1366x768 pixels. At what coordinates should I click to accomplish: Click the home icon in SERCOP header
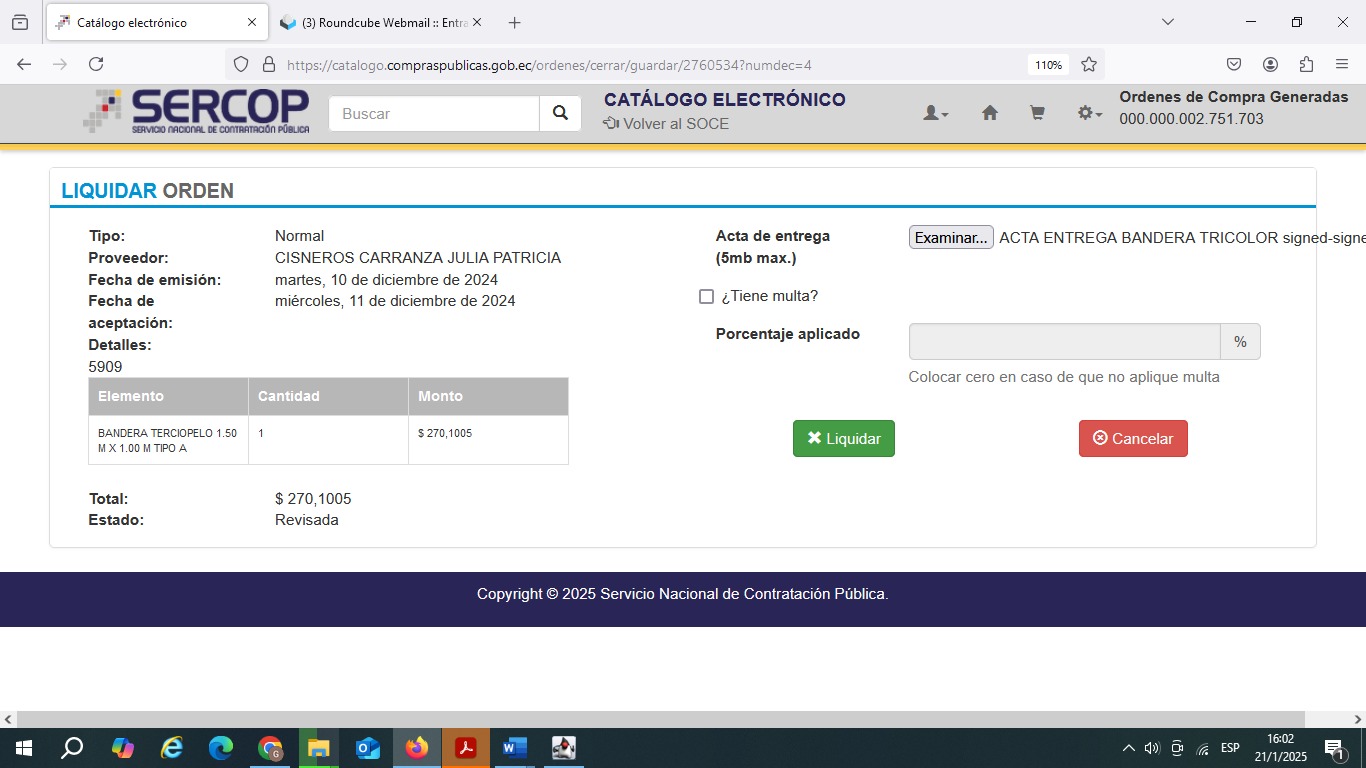point(989,114)
